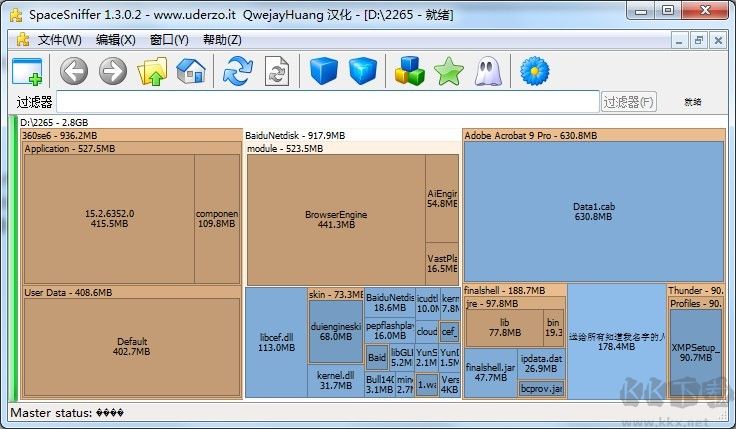
Task: Click the module - 523.5MB header
Action: coord(352,149)
